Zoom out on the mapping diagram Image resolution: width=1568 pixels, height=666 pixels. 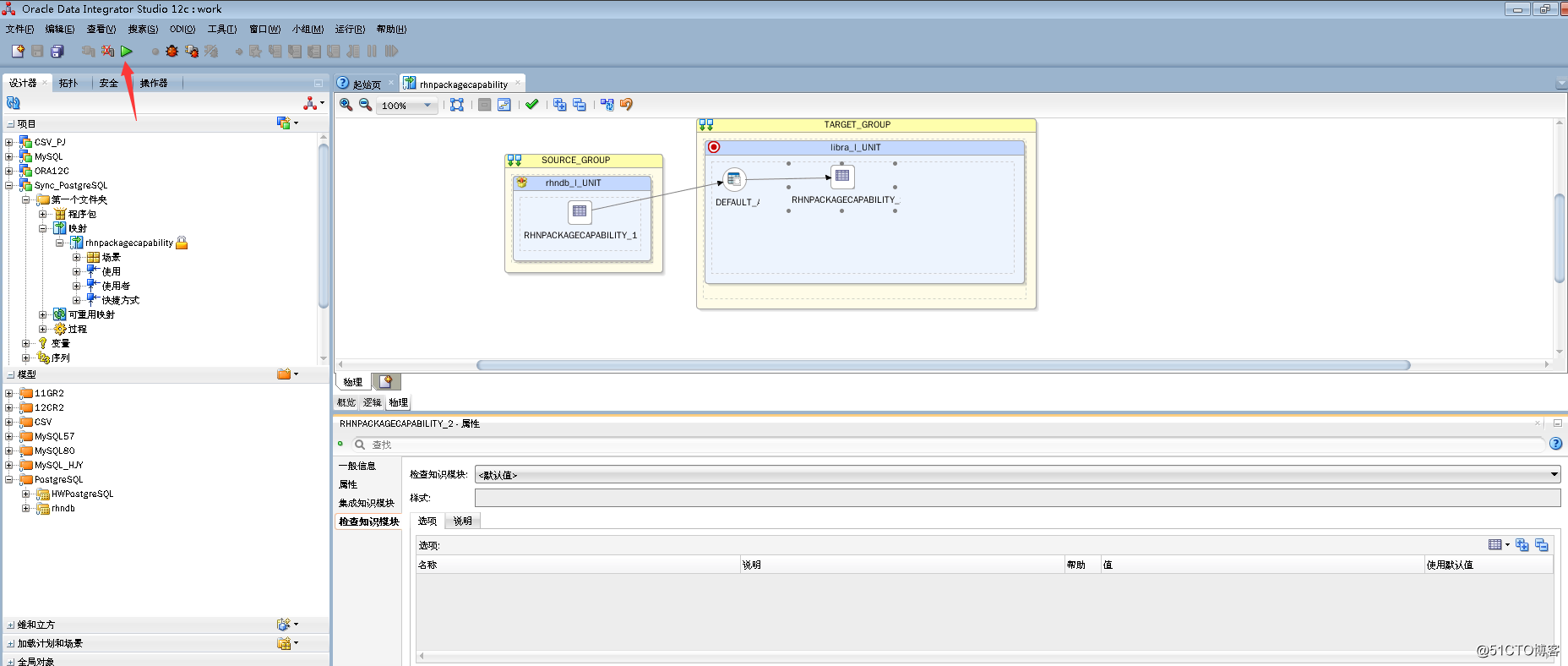click(x=365, y=105)
